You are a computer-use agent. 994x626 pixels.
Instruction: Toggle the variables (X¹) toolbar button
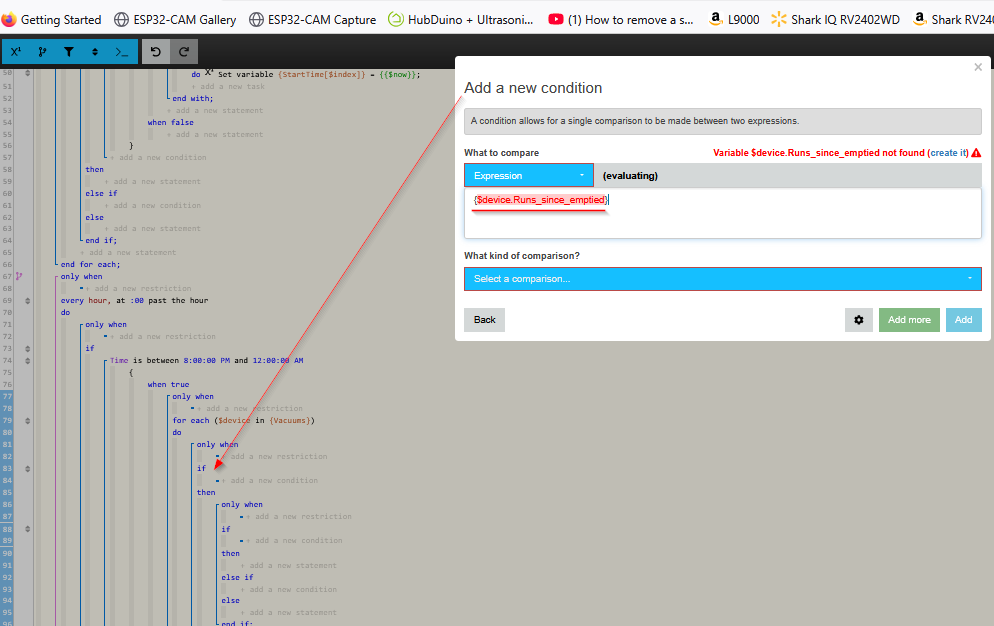16,51
